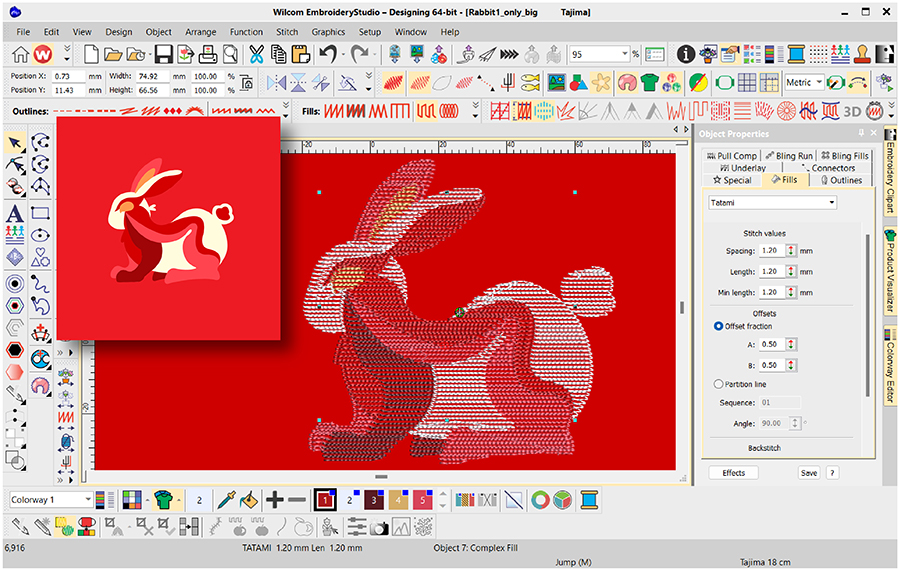Open the Stitch menu
Screen dimensions: 900x570
coord(287,32)
